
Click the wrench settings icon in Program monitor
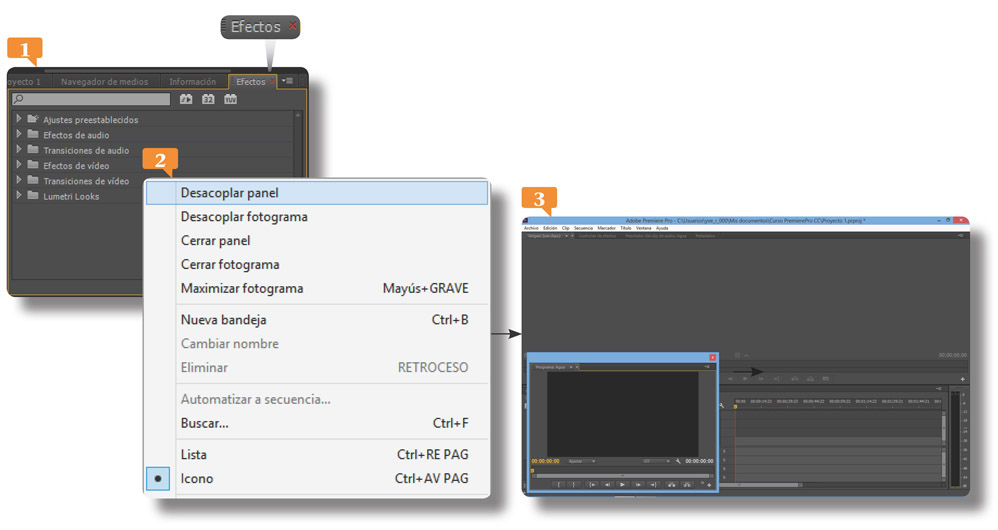[x=678, y=461]
